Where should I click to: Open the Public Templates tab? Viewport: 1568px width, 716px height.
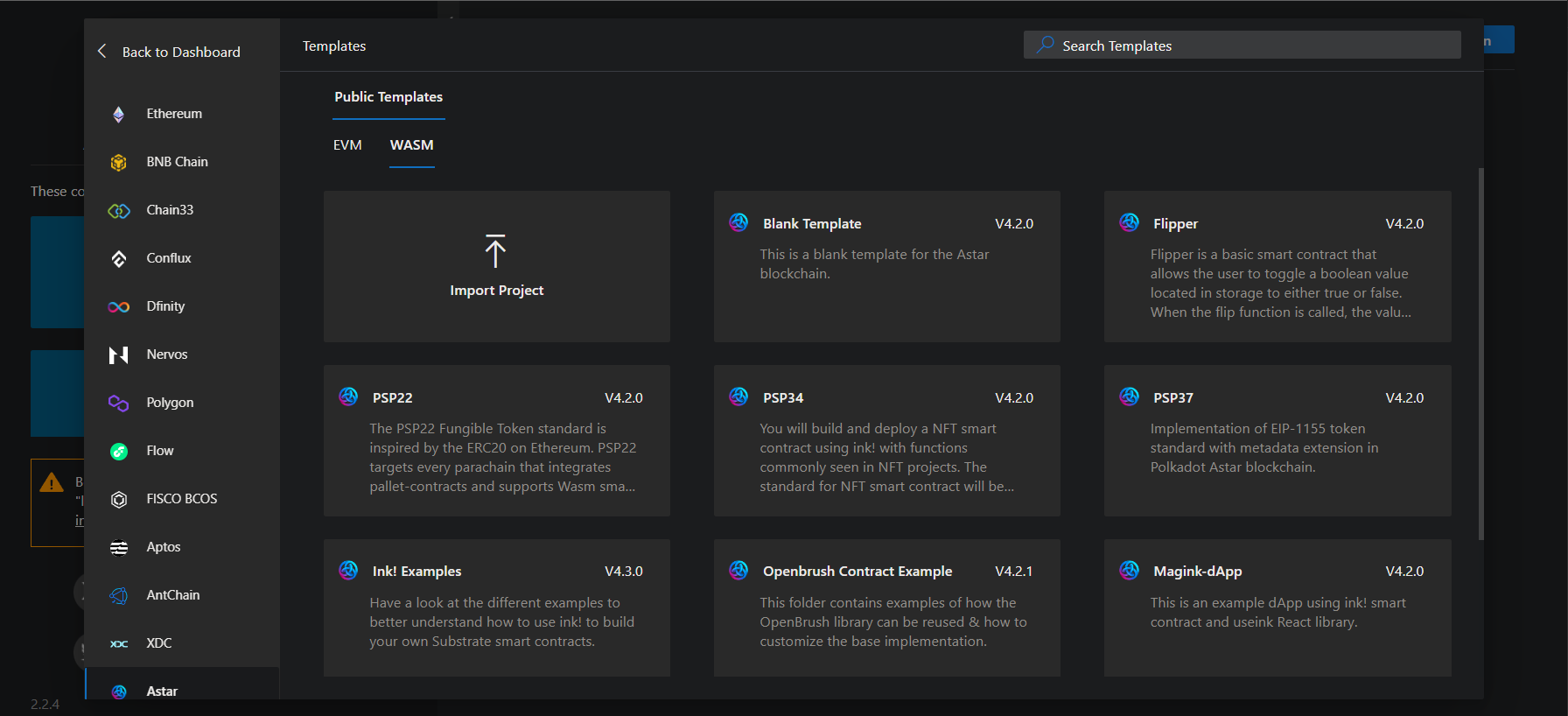tap(388, 97)
